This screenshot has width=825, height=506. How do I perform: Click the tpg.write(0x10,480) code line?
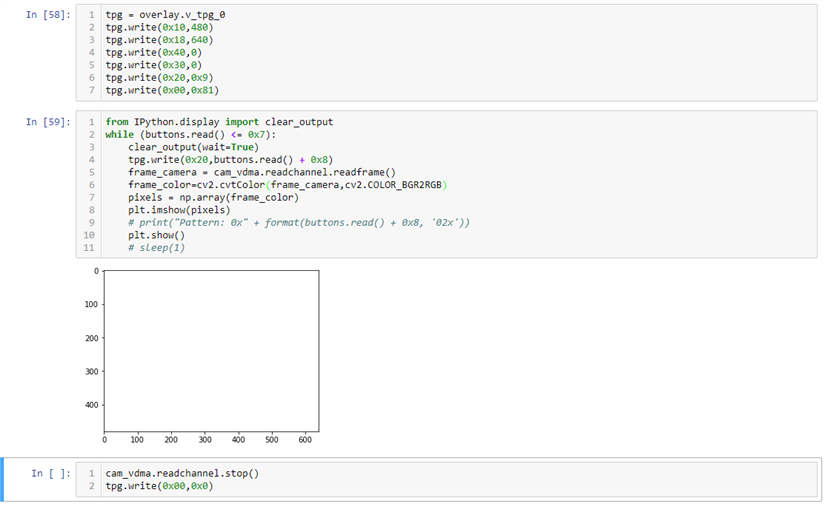coord(158,27)
